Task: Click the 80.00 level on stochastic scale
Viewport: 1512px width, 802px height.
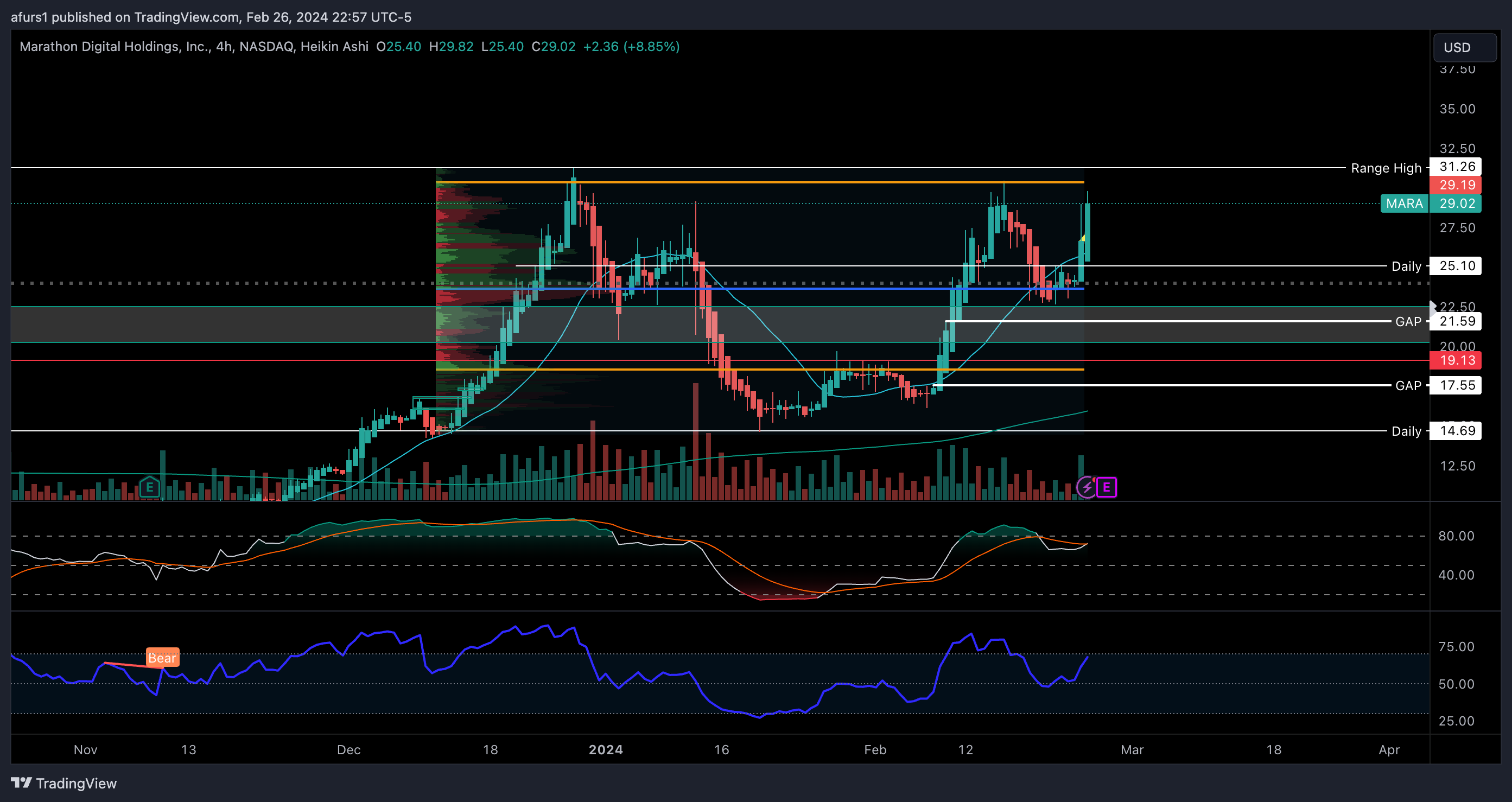Action: [1456, 536]
